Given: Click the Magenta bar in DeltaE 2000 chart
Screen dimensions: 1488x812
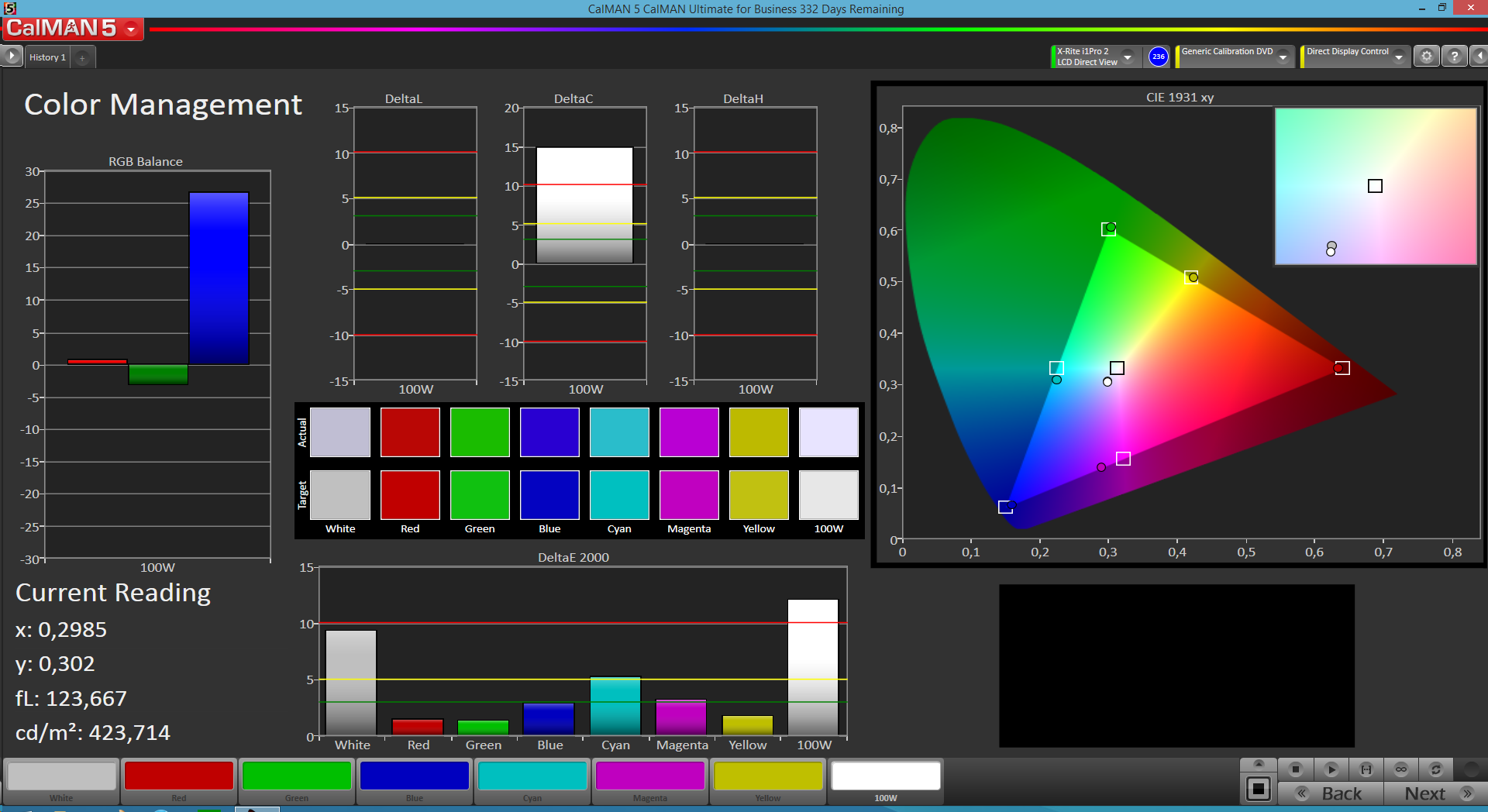Looking at the screenshot, I should tap(681, 717).
